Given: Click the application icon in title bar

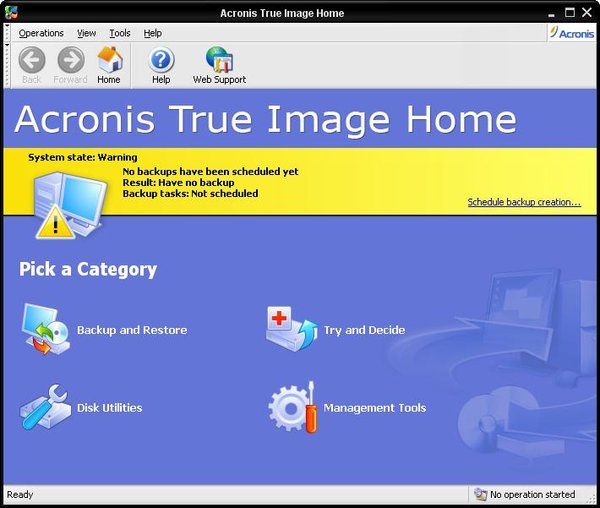Looking at the screenshot, I should (11, 12).
